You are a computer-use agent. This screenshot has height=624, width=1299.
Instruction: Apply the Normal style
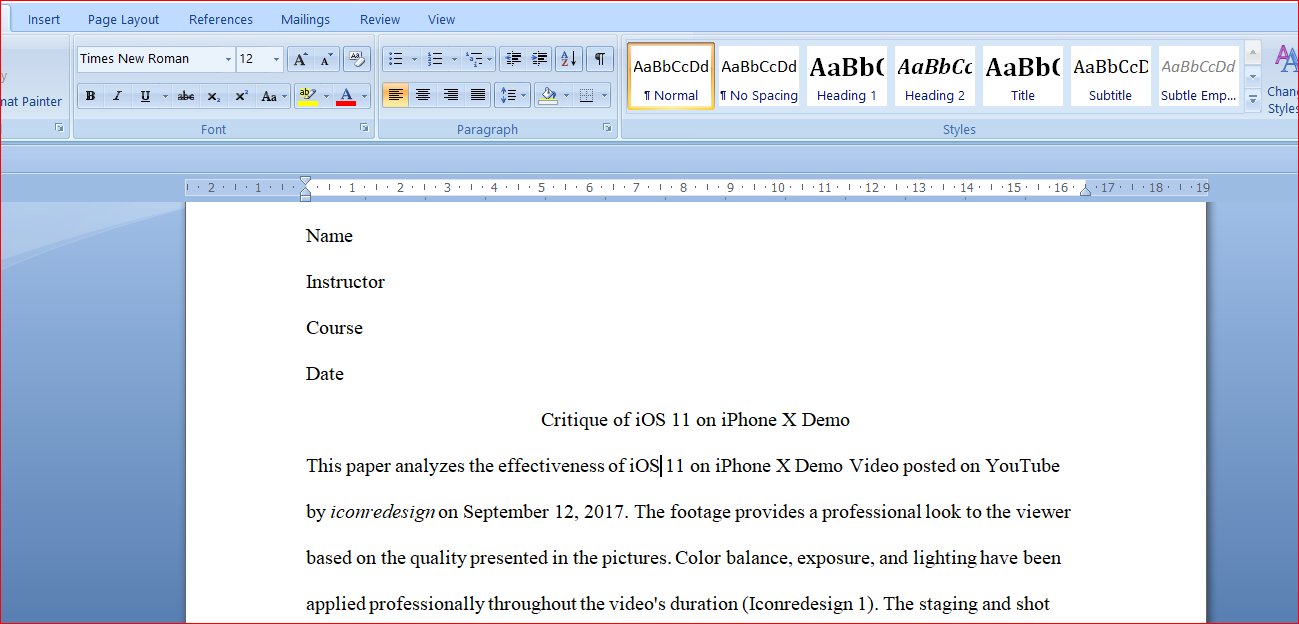[x=671, y=76]
